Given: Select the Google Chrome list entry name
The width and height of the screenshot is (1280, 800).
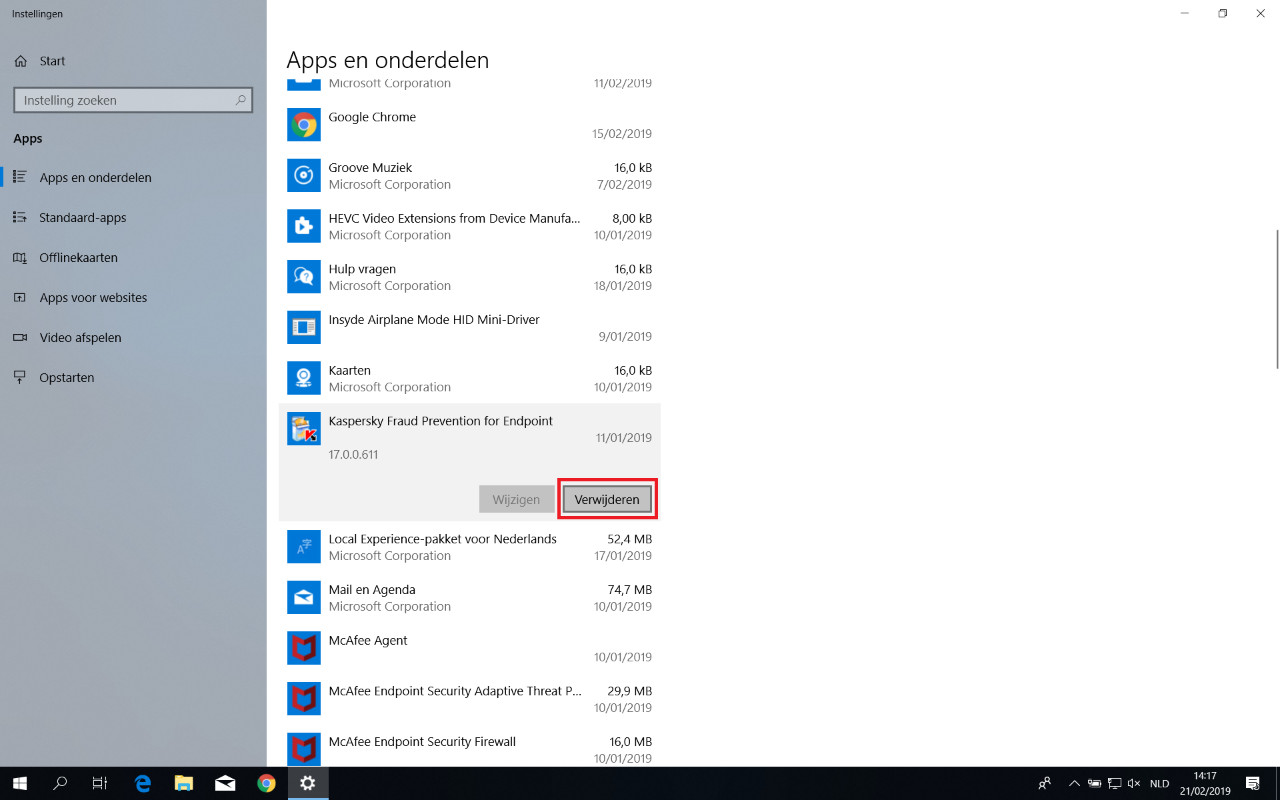Looking at the screenshot, I should pos(372,117).
